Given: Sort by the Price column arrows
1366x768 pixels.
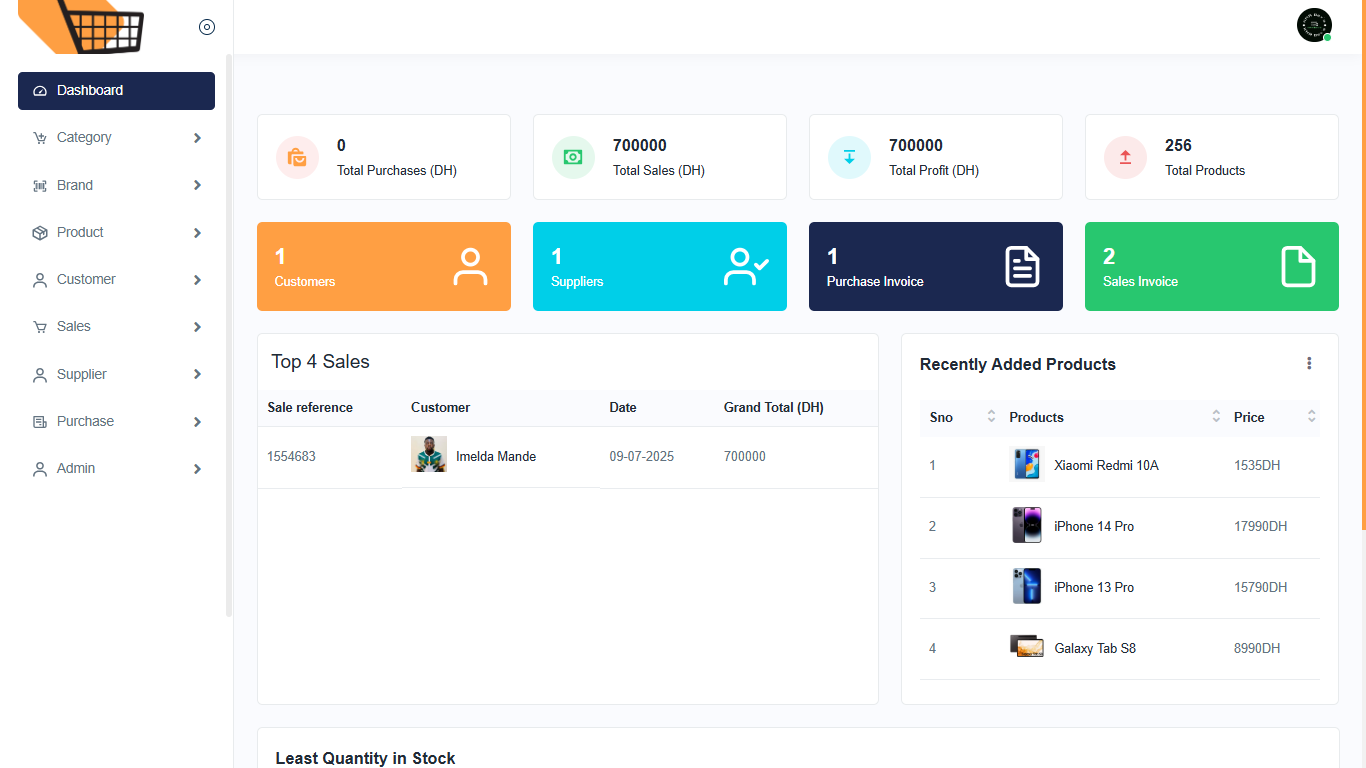Looking at the screenshot, I should tap(1311, 417).
